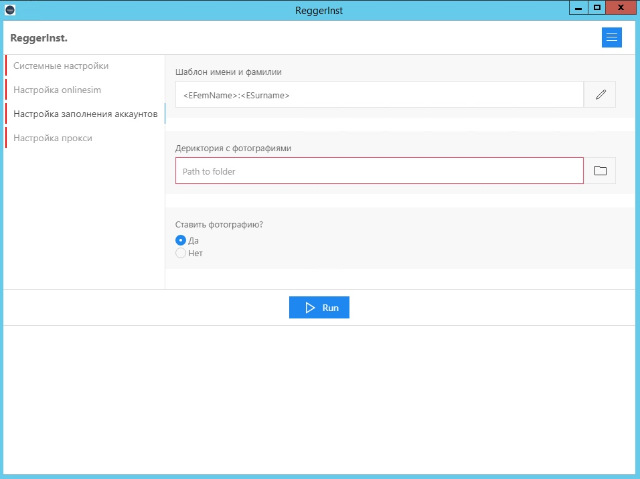Browse for photo folder via folder icon

coord(600,171)
